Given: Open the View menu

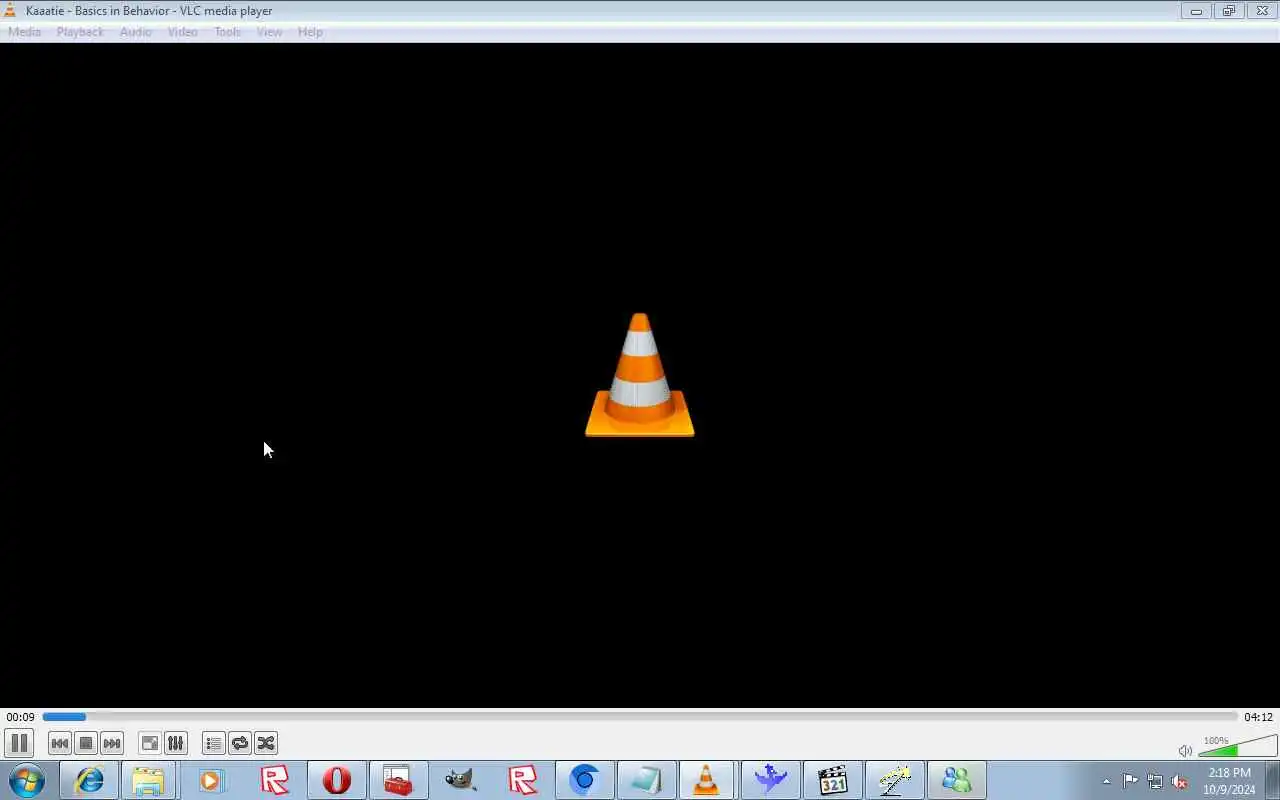Looking at the screenshot, I should click(270, 32).
